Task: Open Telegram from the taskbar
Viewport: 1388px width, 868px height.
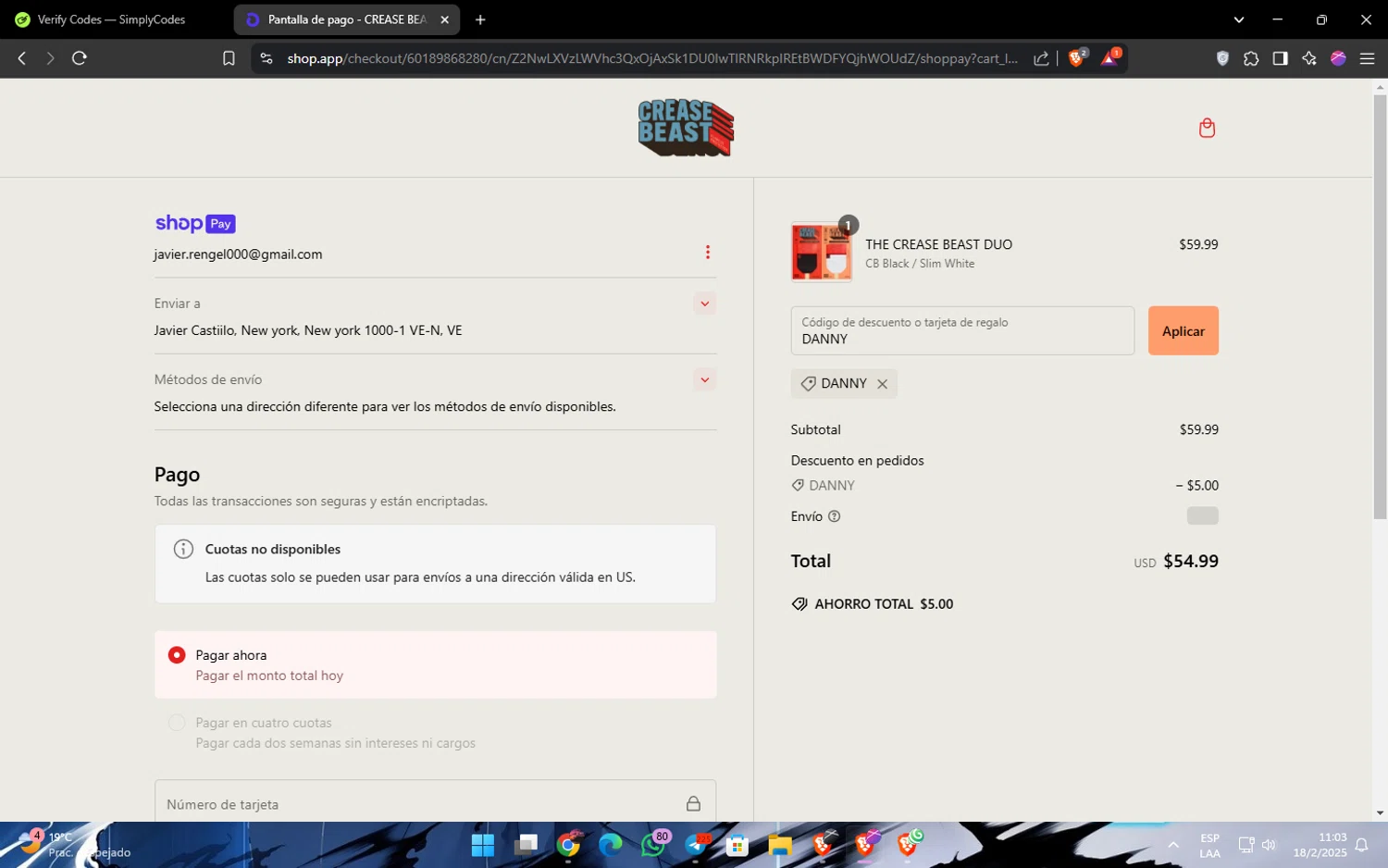Action: (696, 845)
